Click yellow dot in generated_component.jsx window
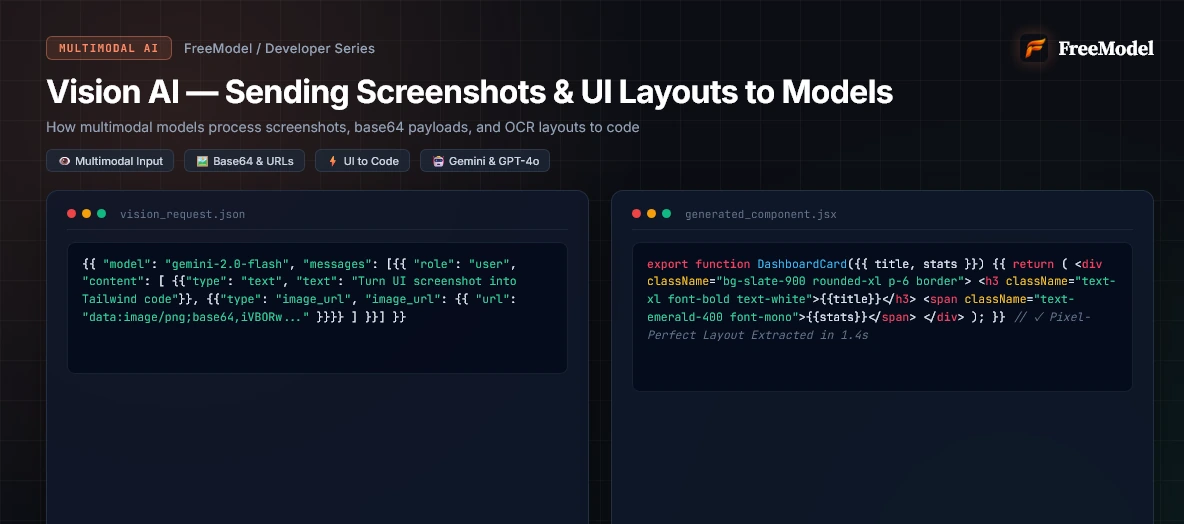 [652, 214]
